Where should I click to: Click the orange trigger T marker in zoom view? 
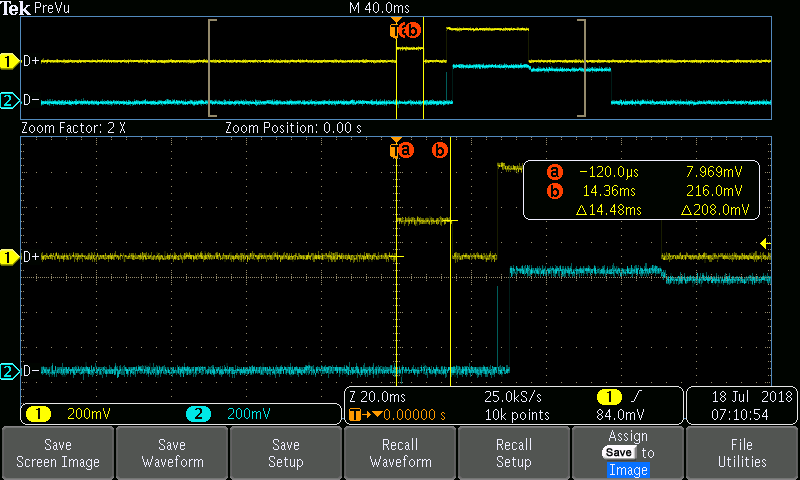(394, 148)
